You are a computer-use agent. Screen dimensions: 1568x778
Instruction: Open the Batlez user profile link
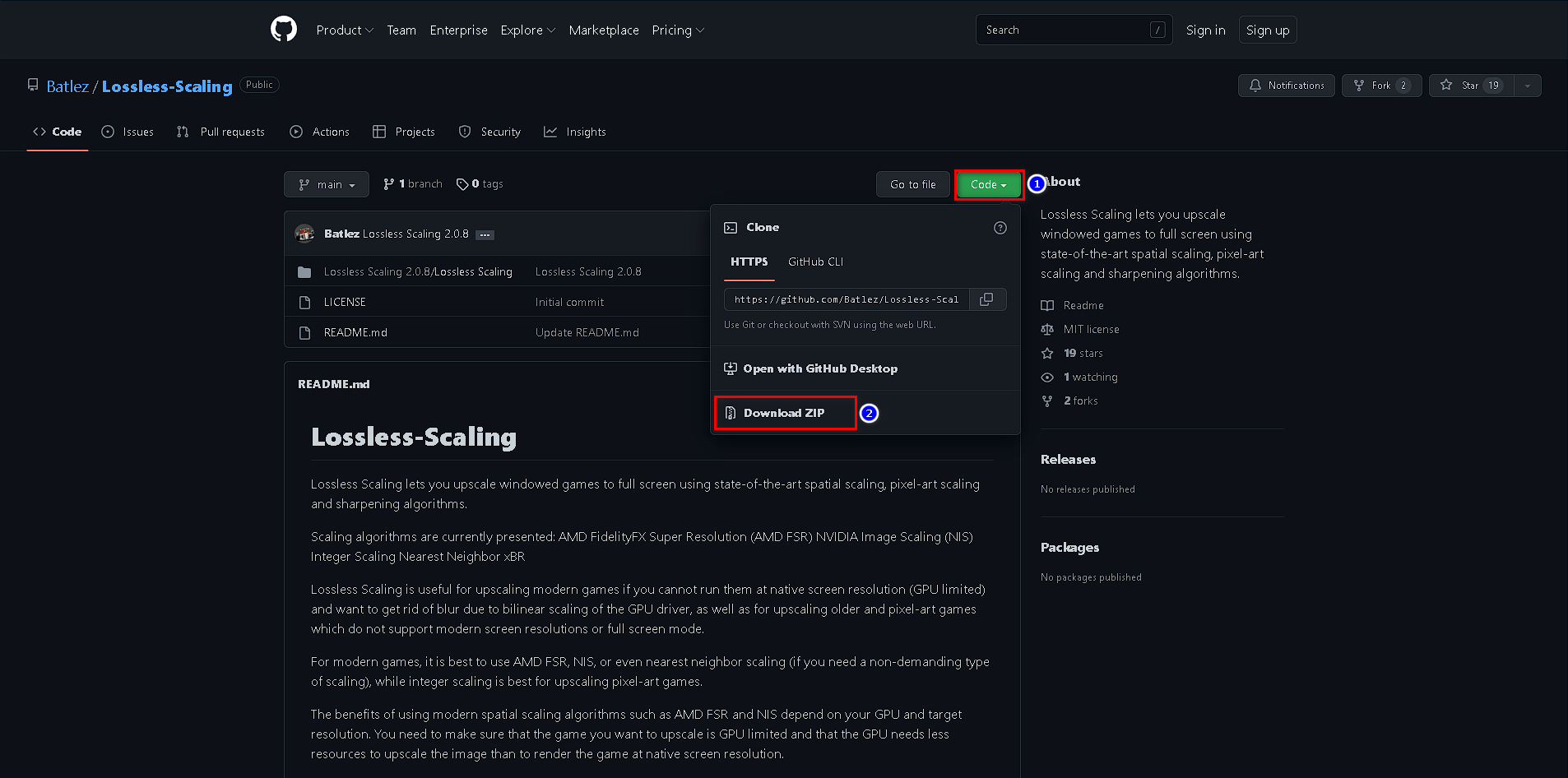point(67,86)
